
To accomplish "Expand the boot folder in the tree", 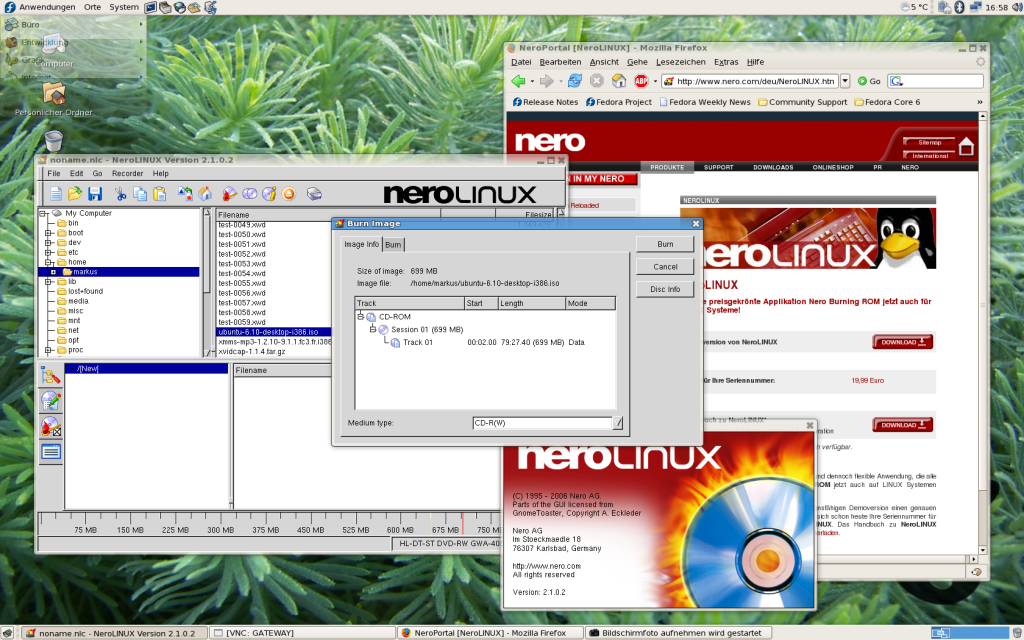I will (x=48, y=233).
